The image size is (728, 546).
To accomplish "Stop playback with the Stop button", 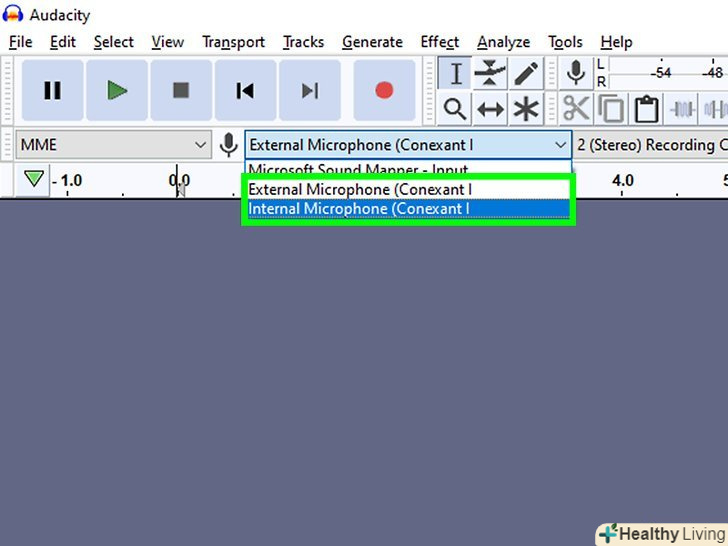I will (181, 90).
